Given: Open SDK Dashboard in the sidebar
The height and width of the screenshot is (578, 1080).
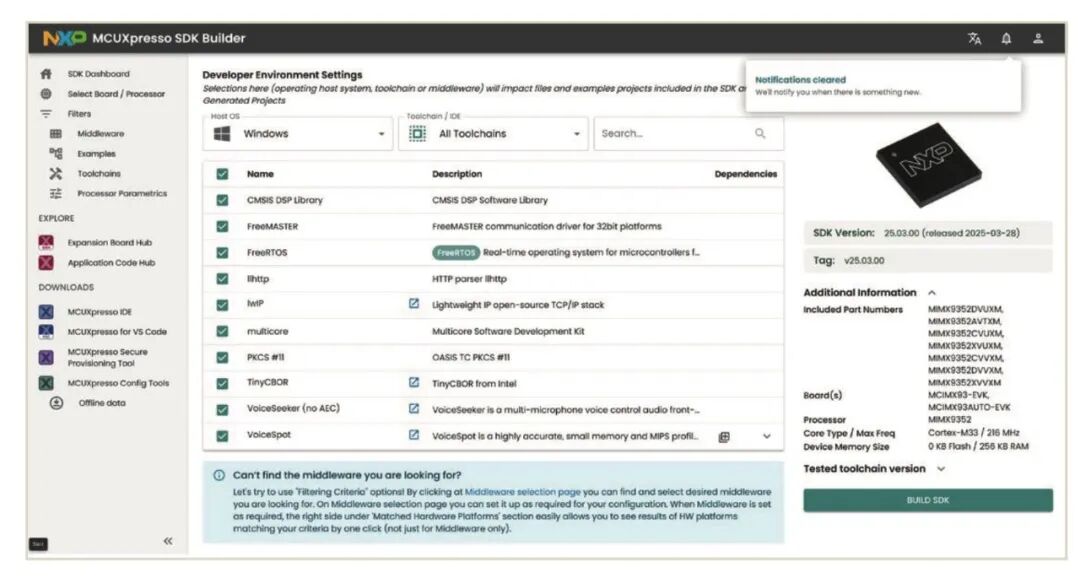Looking at the screenshot, I should (x=98, y=74).
